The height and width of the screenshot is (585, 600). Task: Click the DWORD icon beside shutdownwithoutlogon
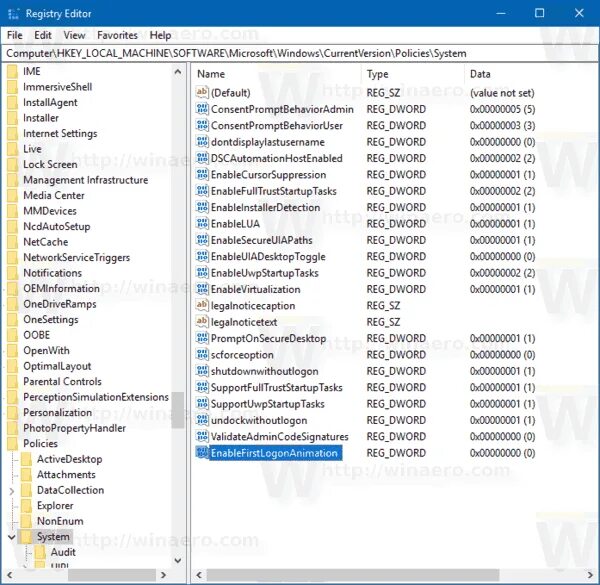[x=202, y=371]
